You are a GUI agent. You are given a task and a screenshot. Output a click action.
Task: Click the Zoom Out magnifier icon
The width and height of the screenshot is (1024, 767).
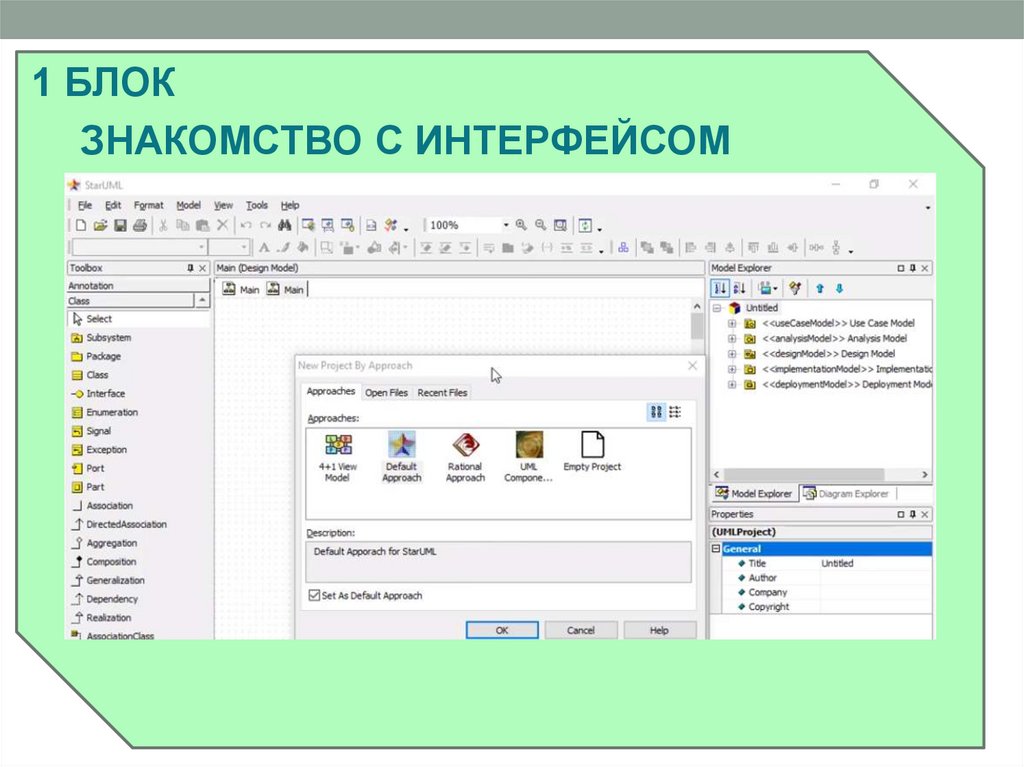pyautogui.click(x=541, y=225)
